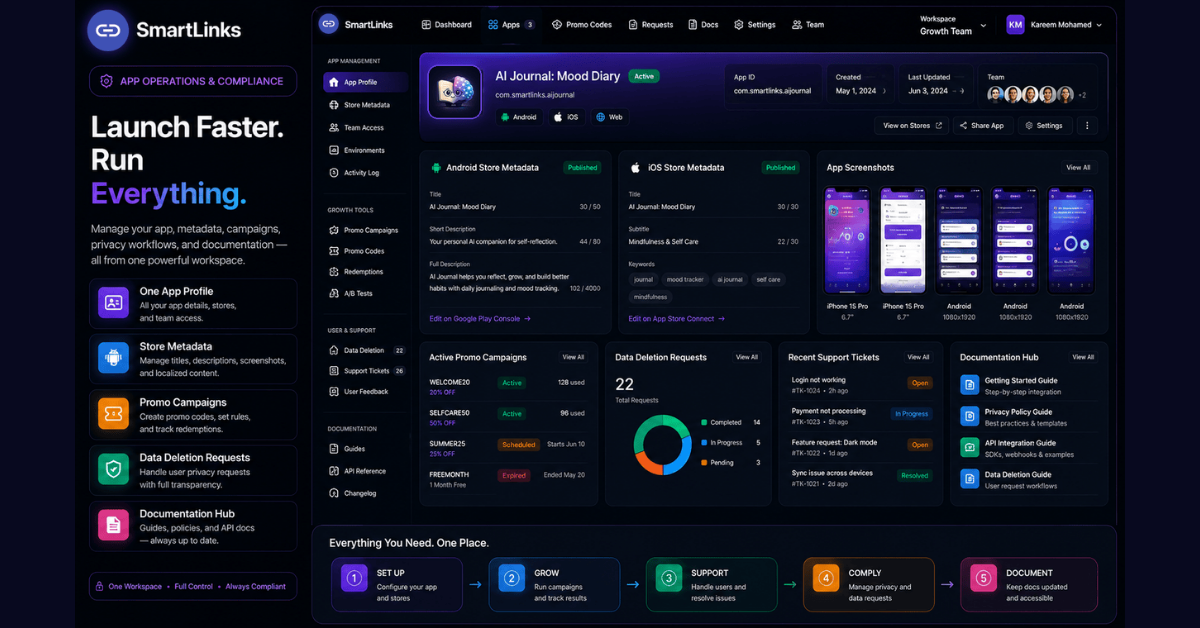Click the AI Journal app icon
The height and width of the screenshot is (628, 1200).
[x=454, y=92]
